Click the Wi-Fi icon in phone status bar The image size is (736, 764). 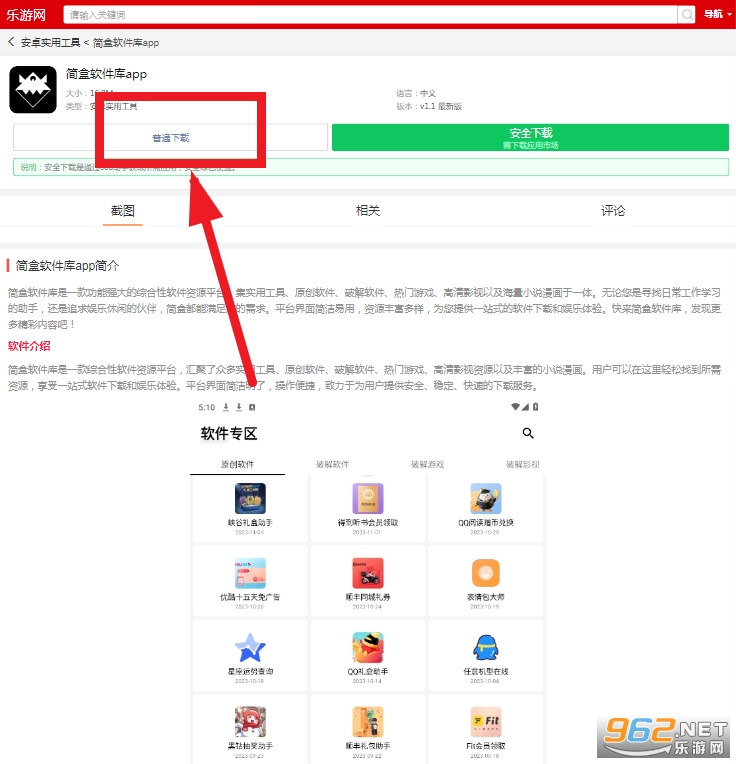[515, 407]
